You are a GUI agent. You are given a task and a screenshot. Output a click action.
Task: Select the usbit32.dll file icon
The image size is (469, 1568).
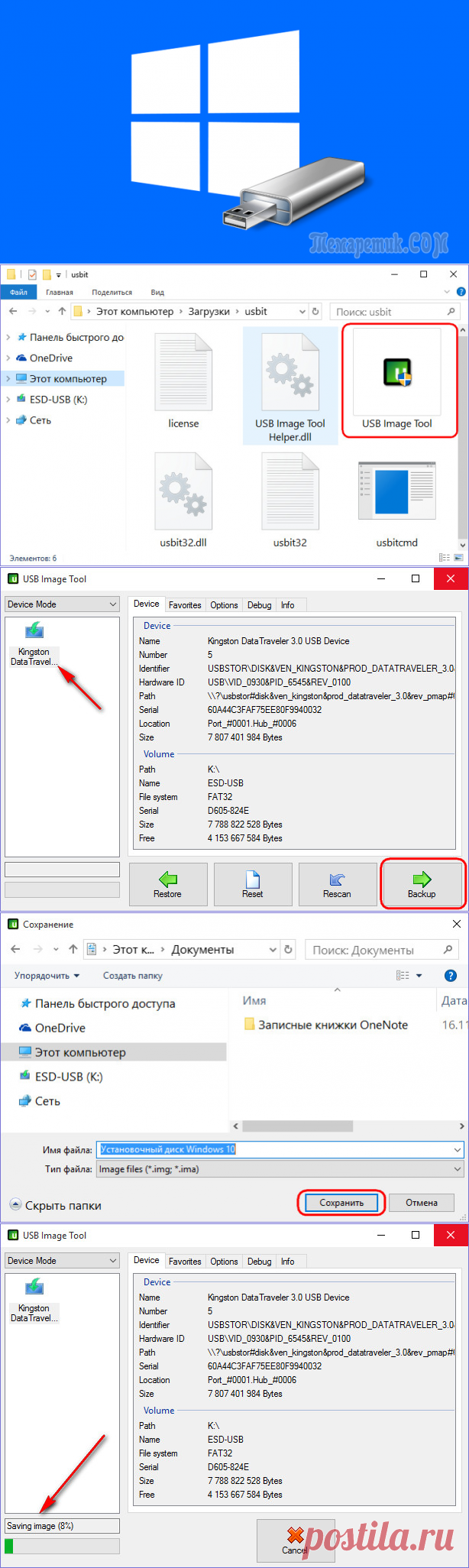[x=183, y=491]
